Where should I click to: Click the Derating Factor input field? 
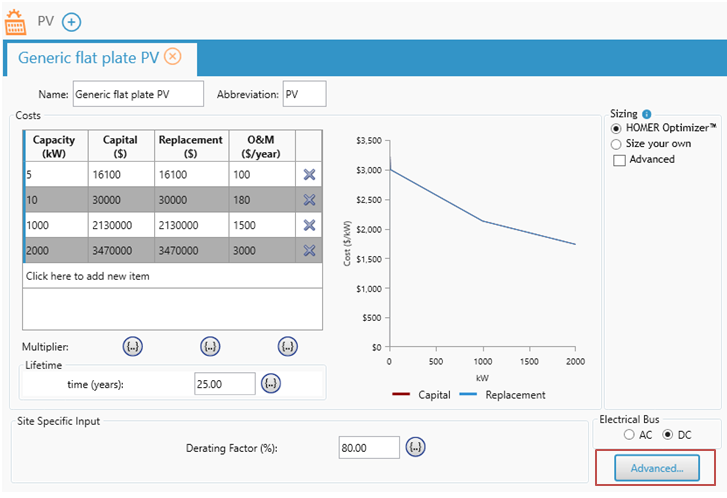(x=369, y=448)
